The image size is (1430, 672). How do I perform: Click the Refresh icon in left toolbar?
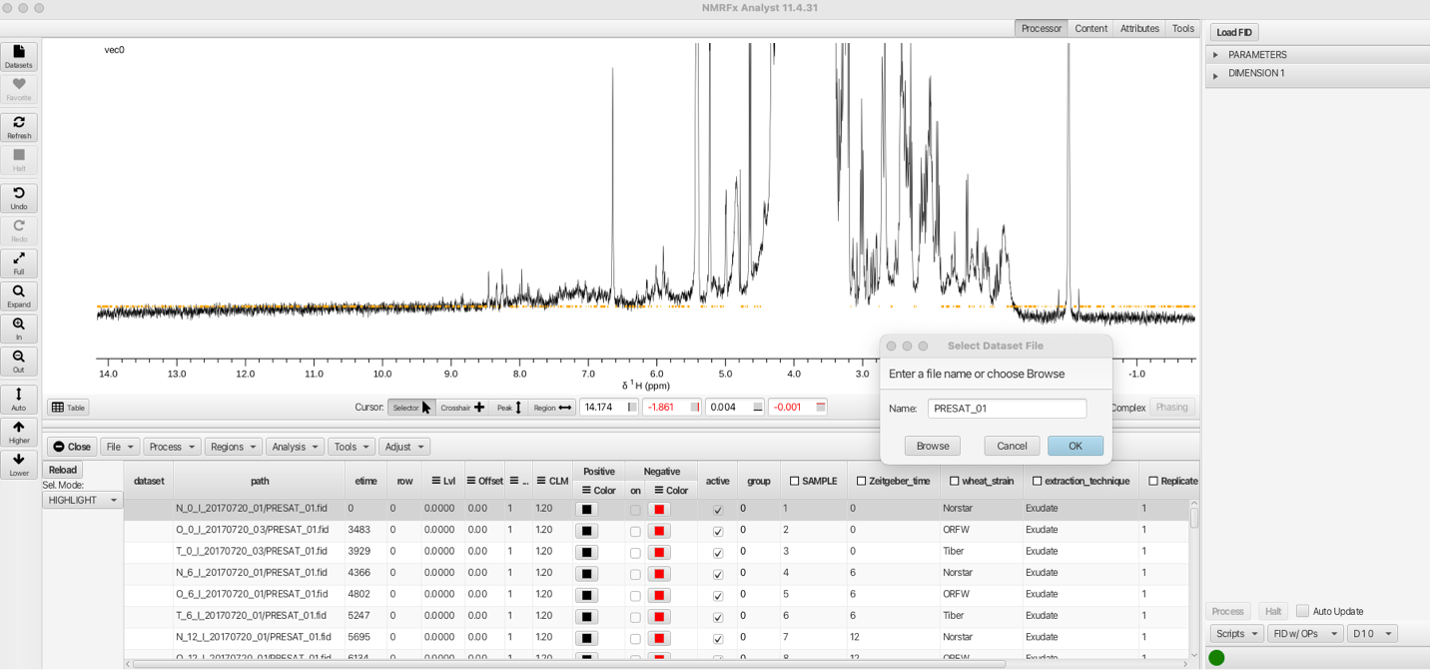[x=19, y=127]
